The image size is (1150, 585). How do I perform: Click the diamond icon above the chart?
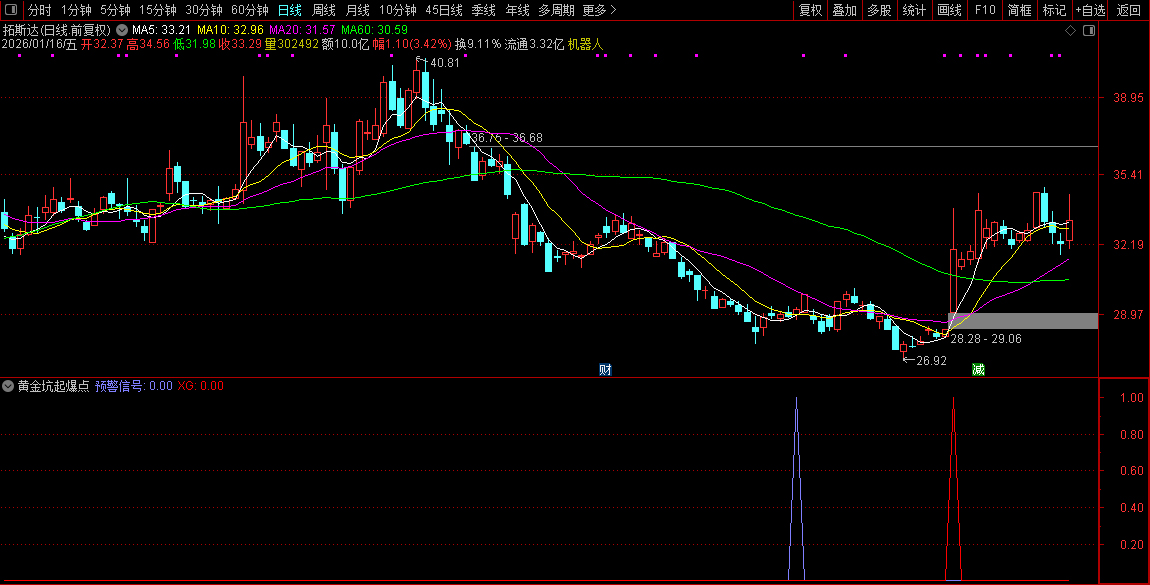click(x=1070, y=31)
